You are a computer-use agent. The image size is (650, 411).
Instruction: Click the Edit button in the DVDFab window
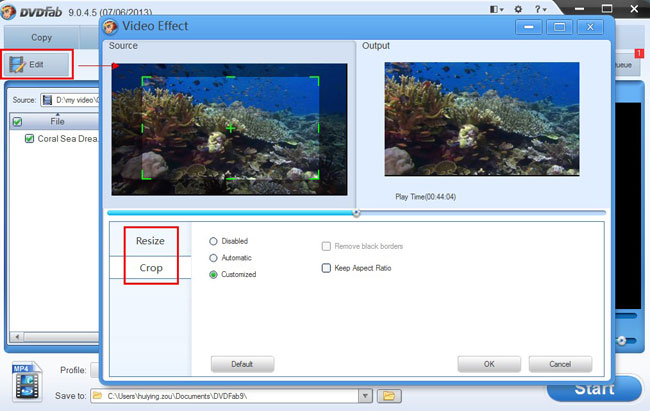click(x=36, y=64)
